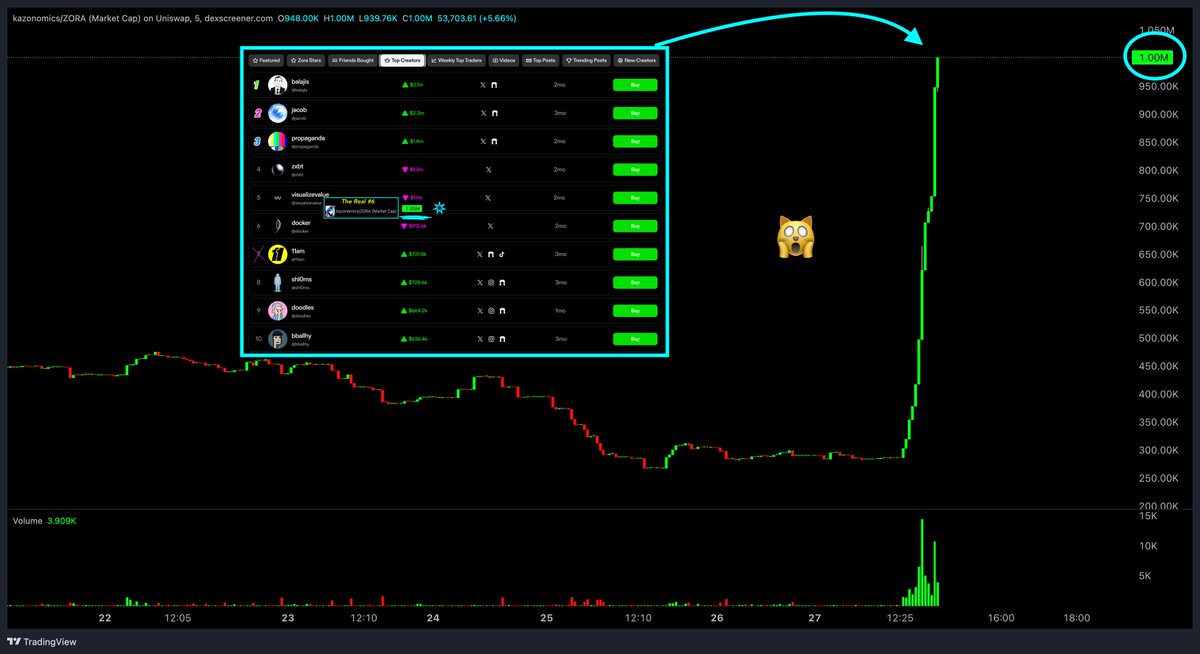Open doodles's X profile icon

(480, 311)
